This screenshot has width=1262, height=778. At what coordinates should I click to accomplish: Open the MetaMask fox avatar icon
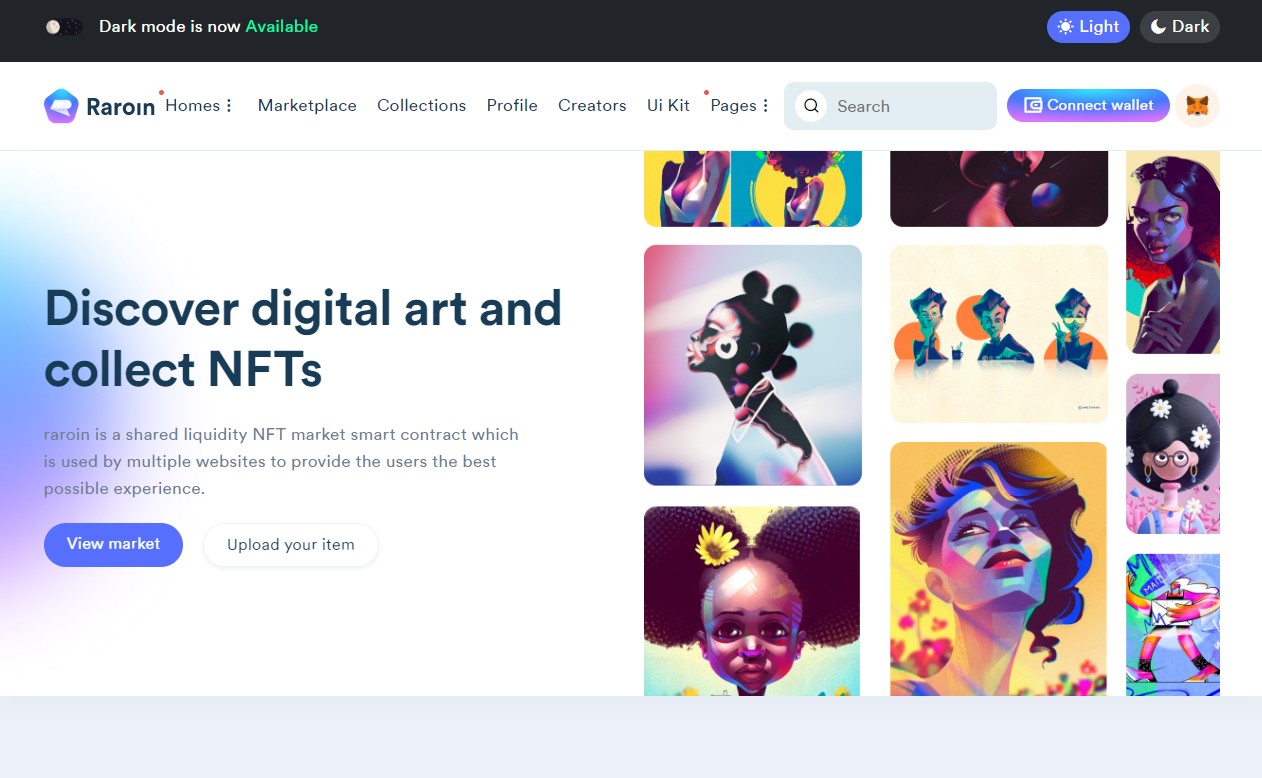point(1197,105)
